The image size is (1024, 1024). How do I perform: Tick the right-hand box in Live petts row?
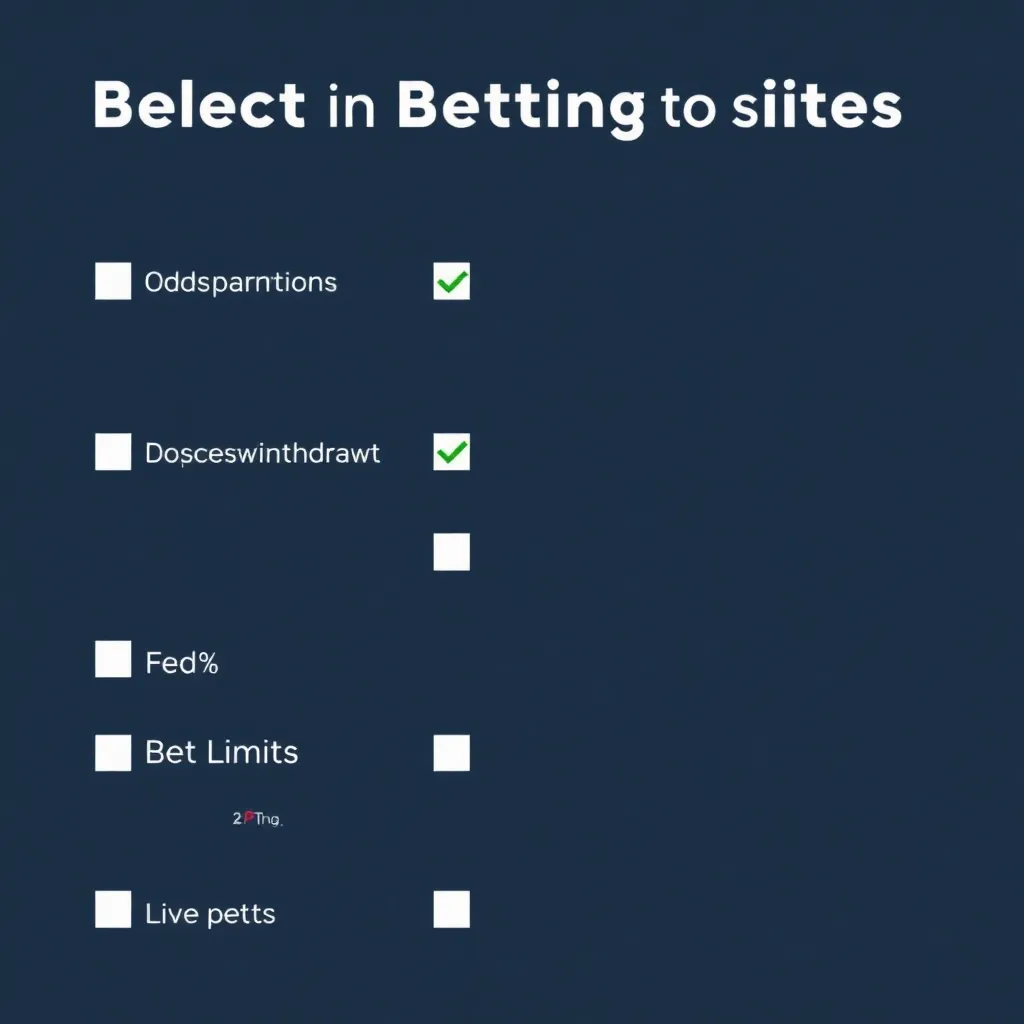pos(451,910)
